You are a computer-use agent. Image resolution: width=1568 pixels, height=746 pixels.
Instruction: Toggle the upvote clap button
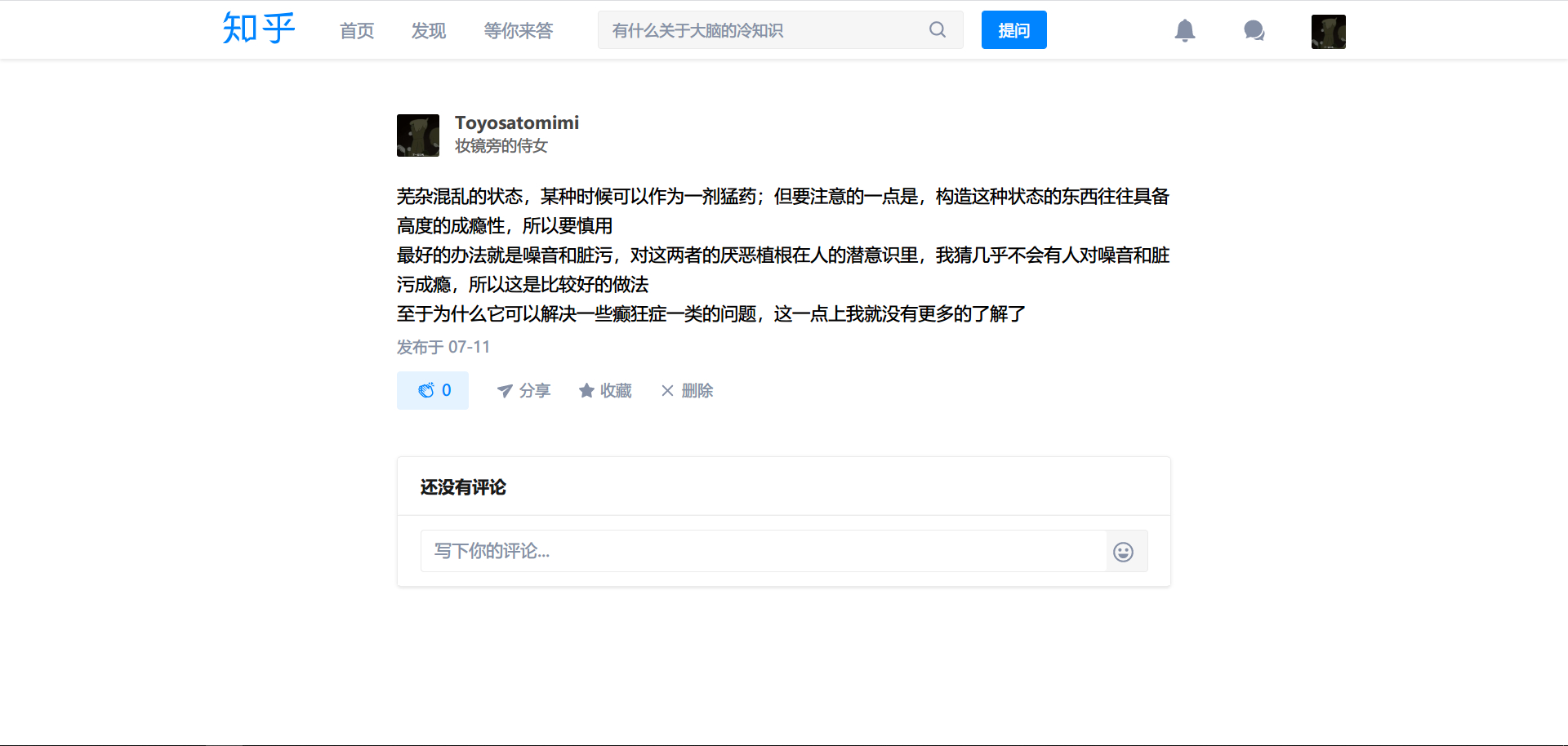[x=433, y=390]
